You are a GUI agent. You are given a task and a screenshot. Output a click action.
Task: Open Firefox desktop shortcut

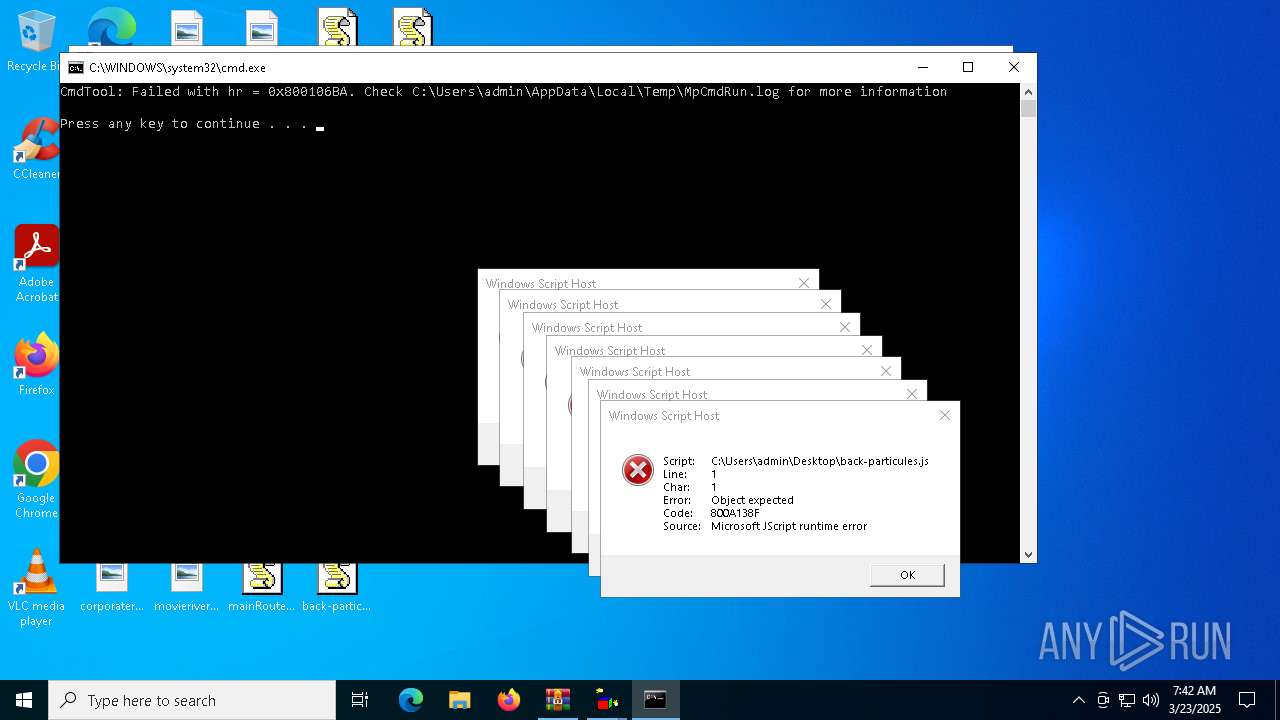(37, 365)
